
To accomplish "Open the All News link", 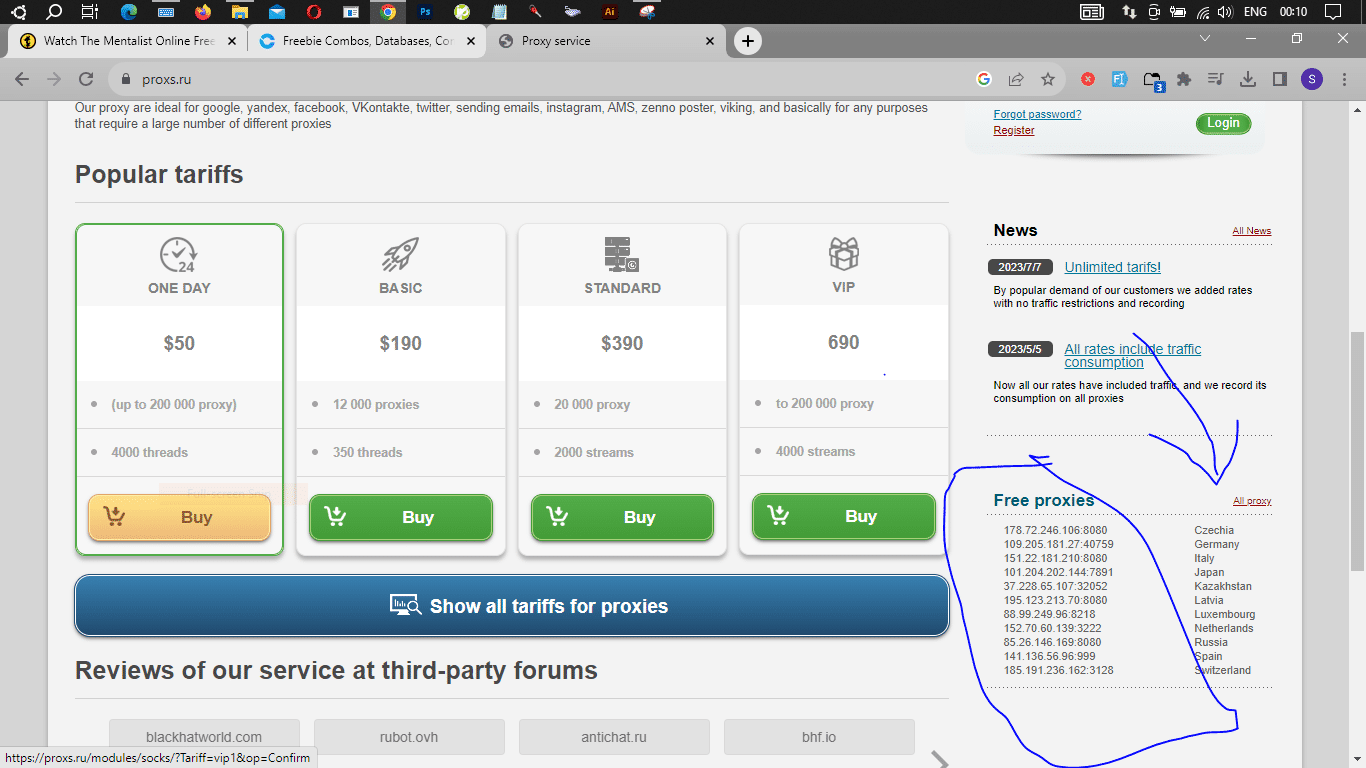I will pyautogui.click(x=1252, y=231).
